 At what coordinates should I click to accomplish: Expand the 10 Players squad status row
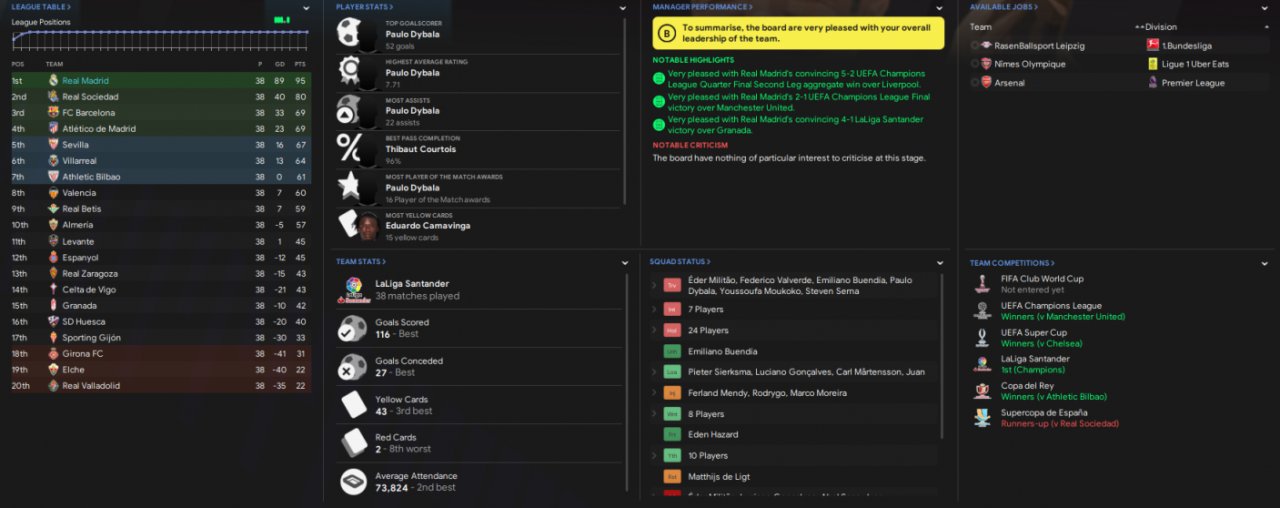[654, 455]
